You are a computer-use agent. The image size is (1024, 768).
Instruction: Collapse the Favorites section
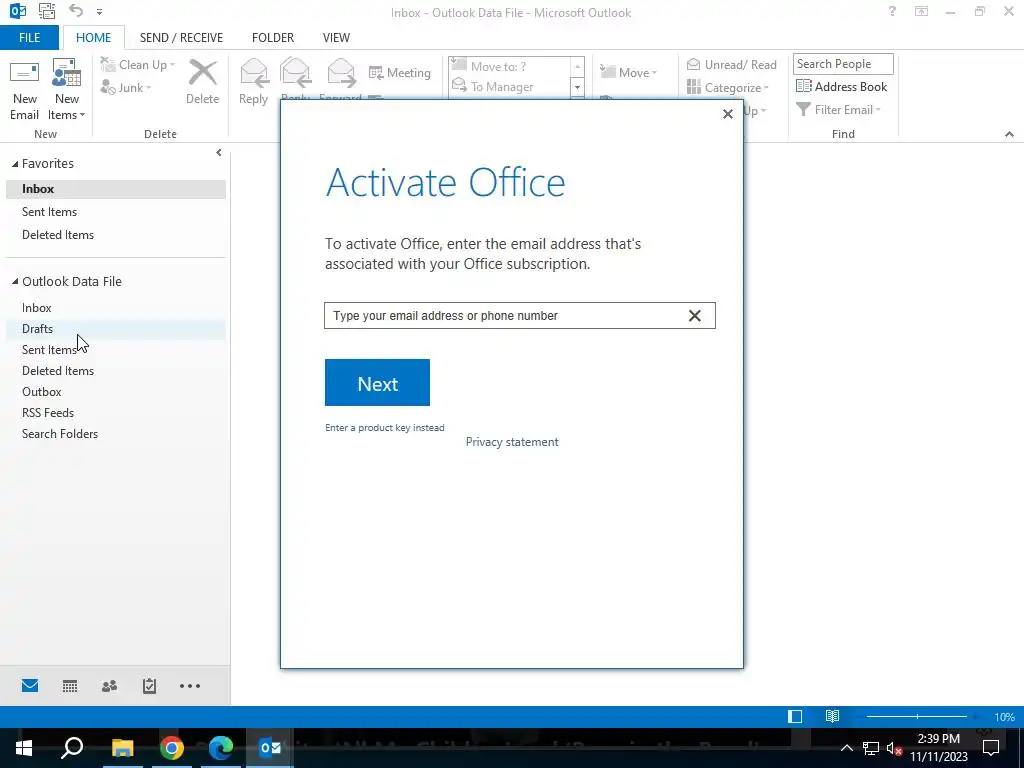pos(15,163)
